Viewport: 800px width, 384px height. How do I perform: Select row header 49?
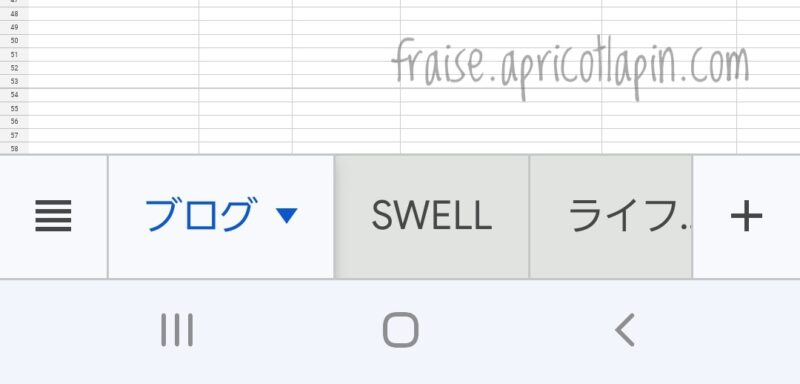pos(14,27)
